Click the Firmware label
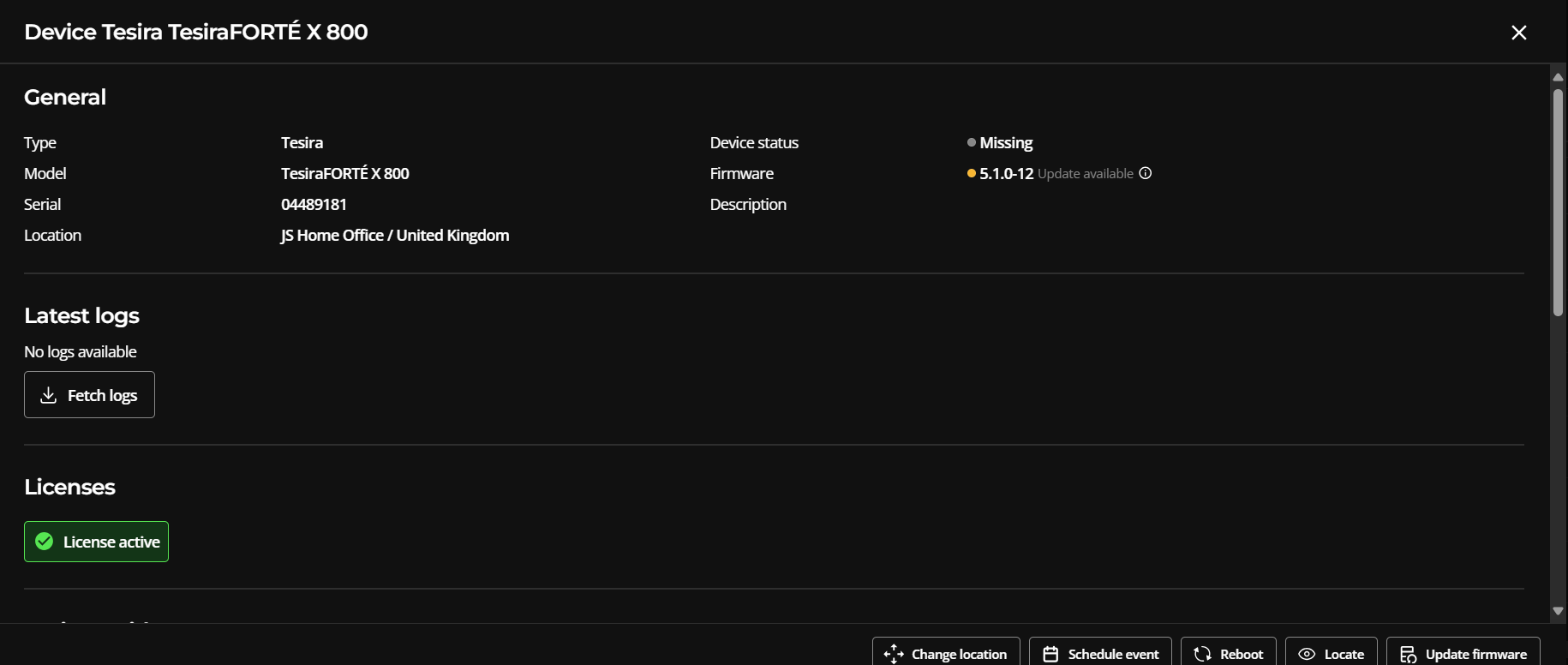 (742, 173)
